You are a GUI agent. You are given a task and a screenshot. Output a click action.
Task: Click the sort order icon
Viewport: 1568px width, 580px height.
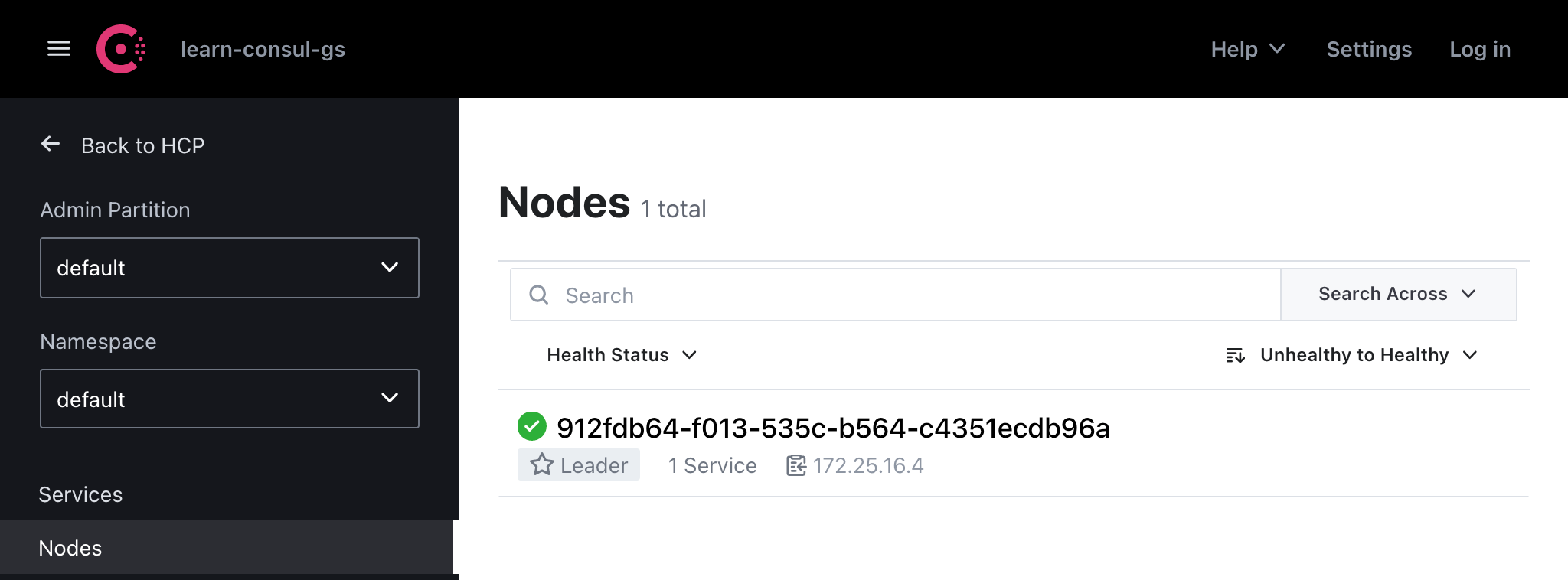[x=1235, y=355]
